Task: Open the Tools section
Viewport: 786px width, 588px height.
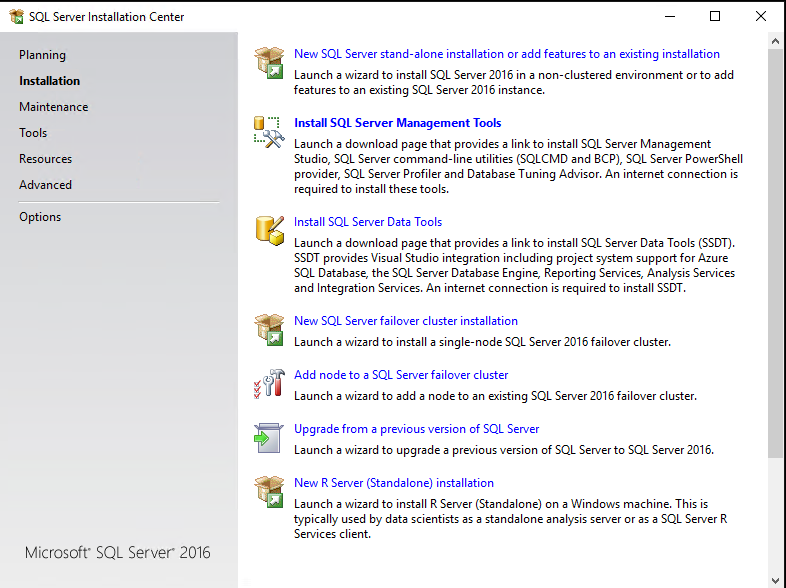Action: click(33, 133)
